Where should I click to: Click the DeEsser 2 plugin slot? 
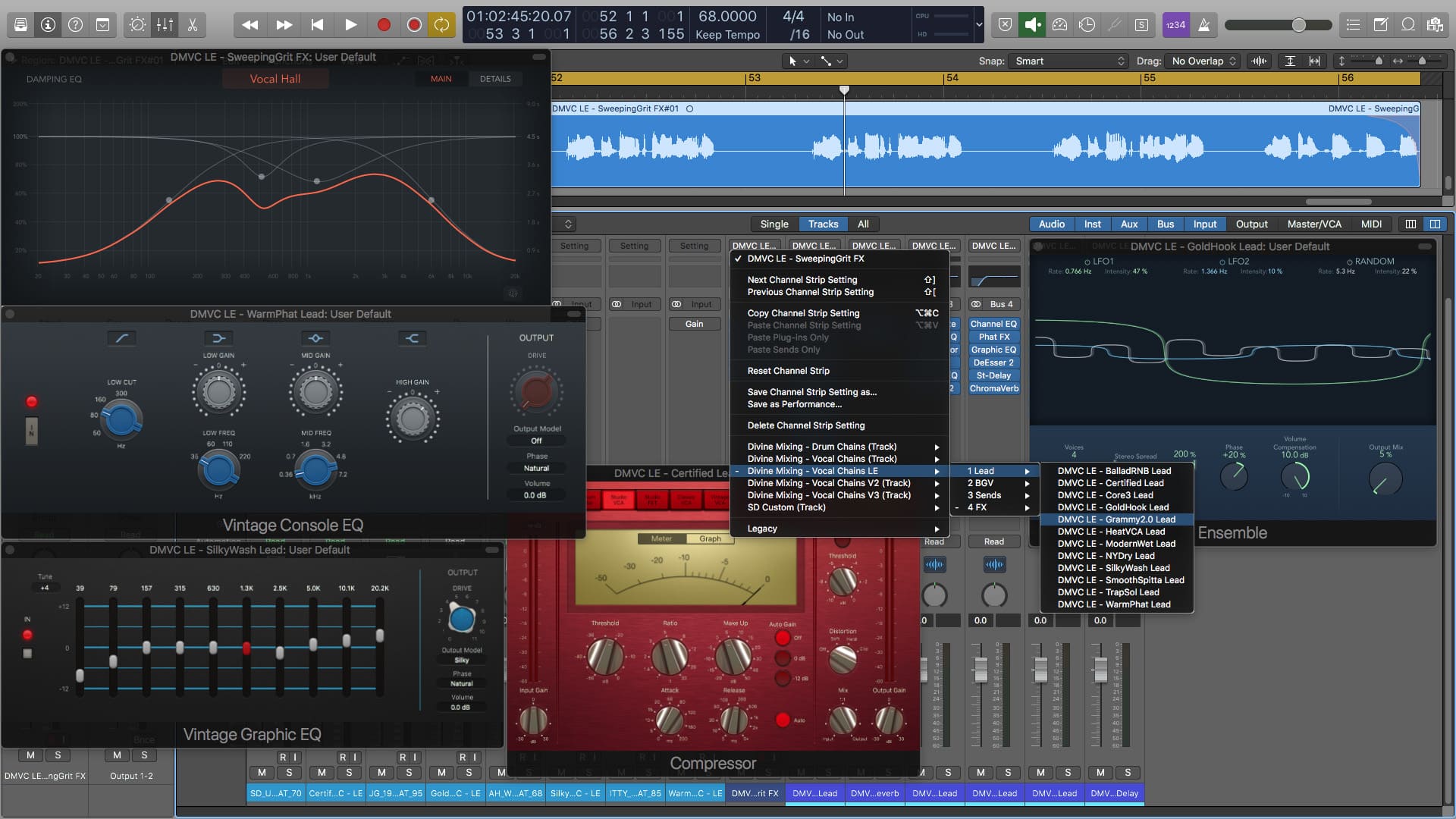(993, 363)
